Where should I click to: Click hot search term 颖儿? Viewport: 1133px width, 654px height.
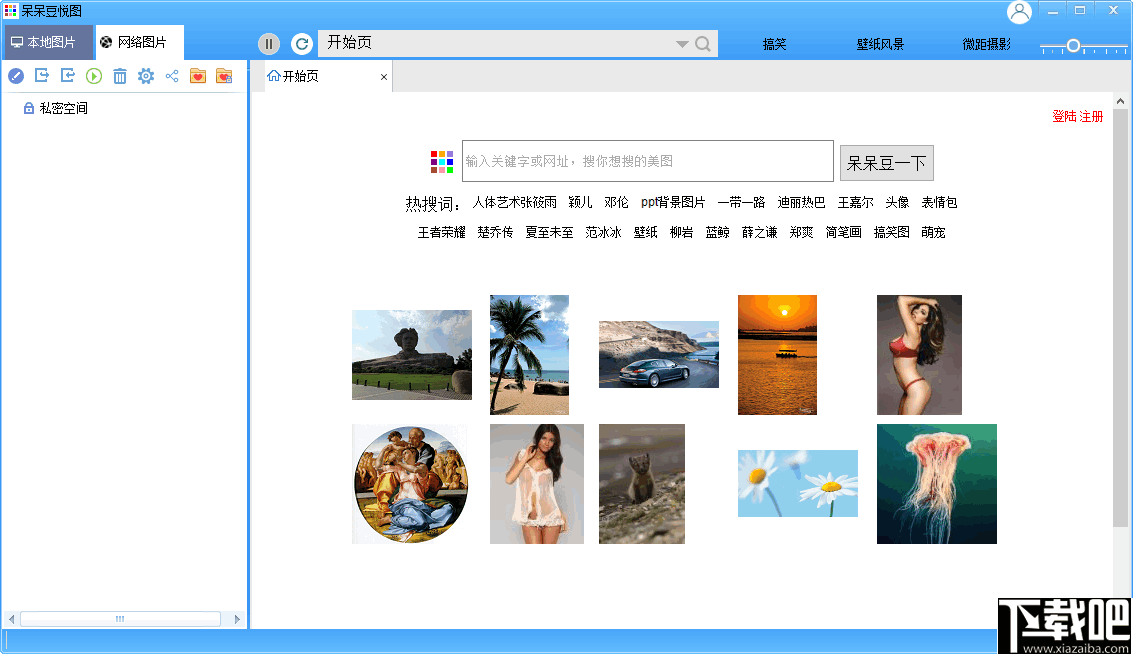580,202
